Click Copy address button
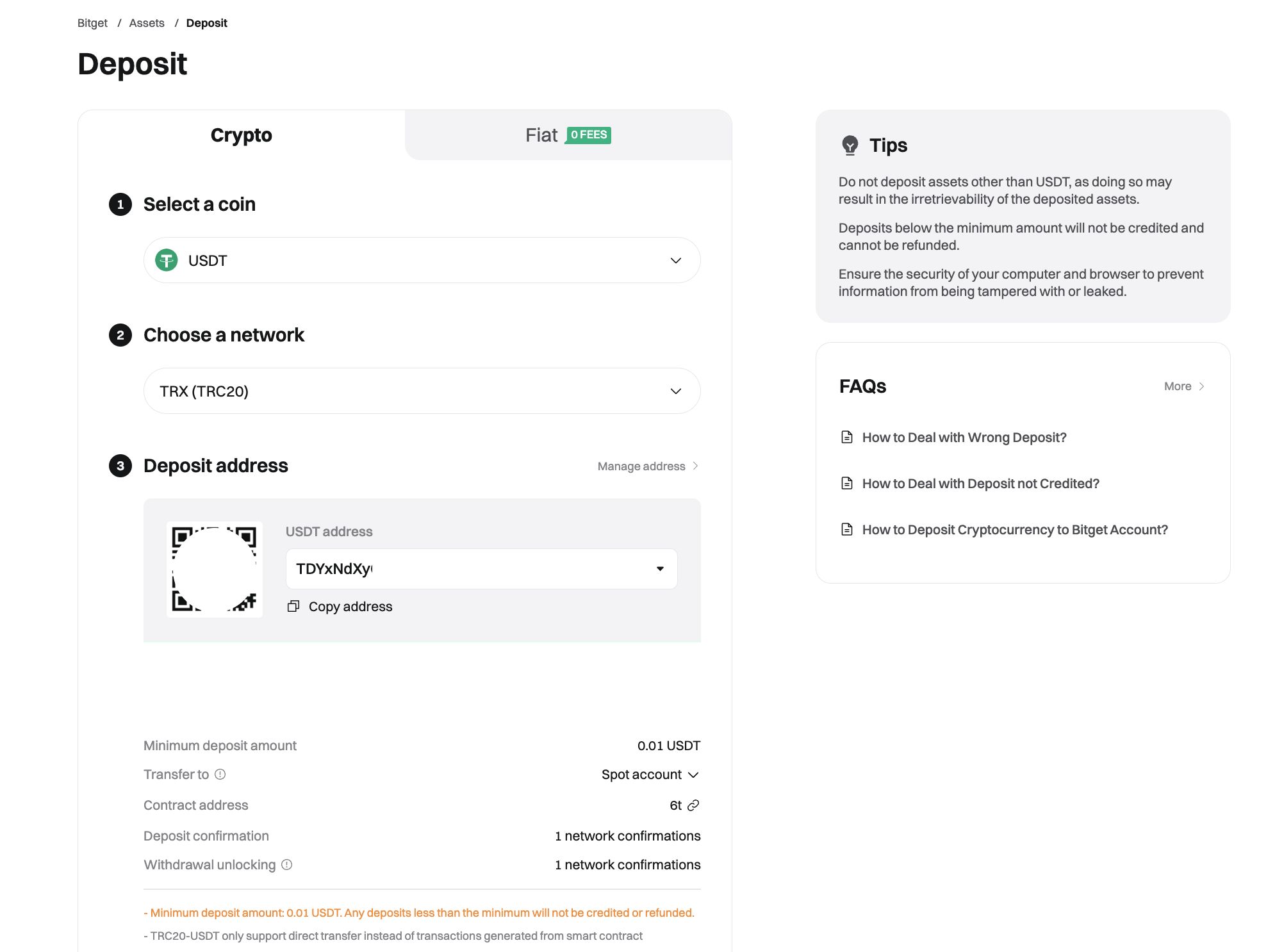This screenshot has height=952, width=1275. pos(339,605)
